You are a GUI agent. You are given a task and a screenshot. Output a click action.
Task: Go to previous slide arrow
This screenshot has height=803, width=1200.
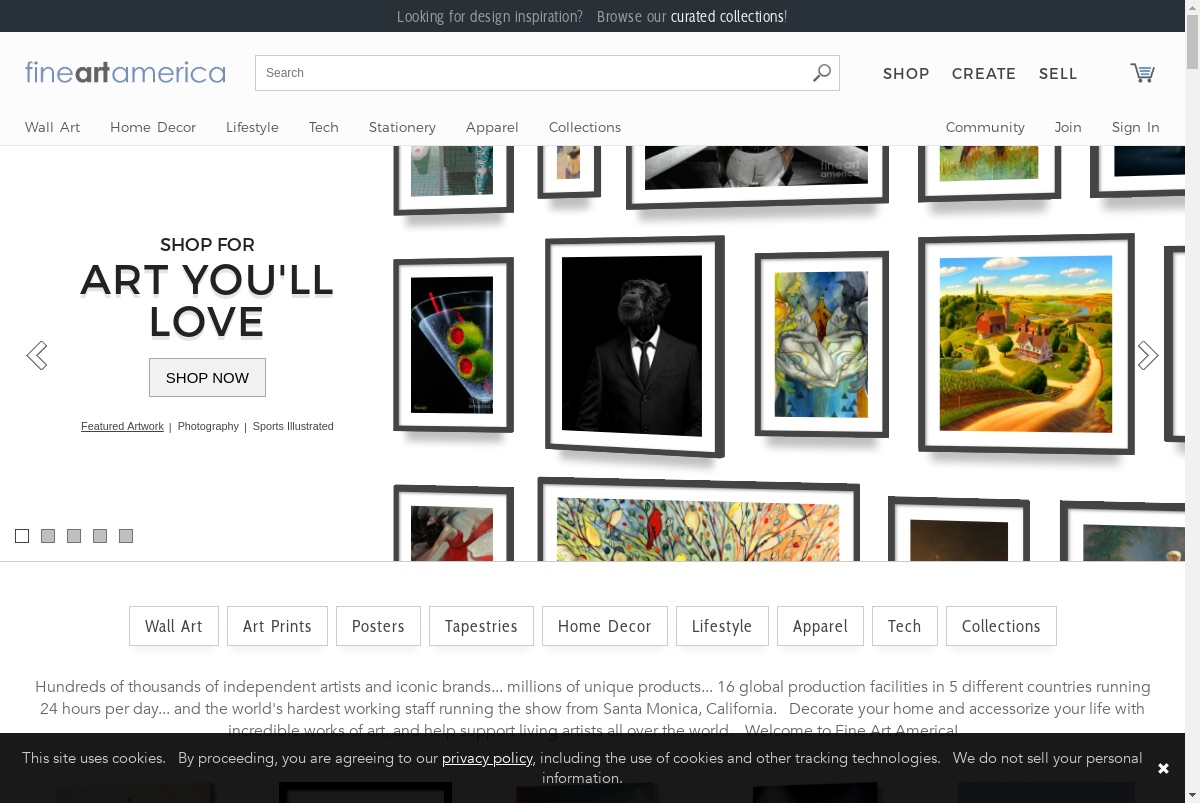(x=37, y=355)
